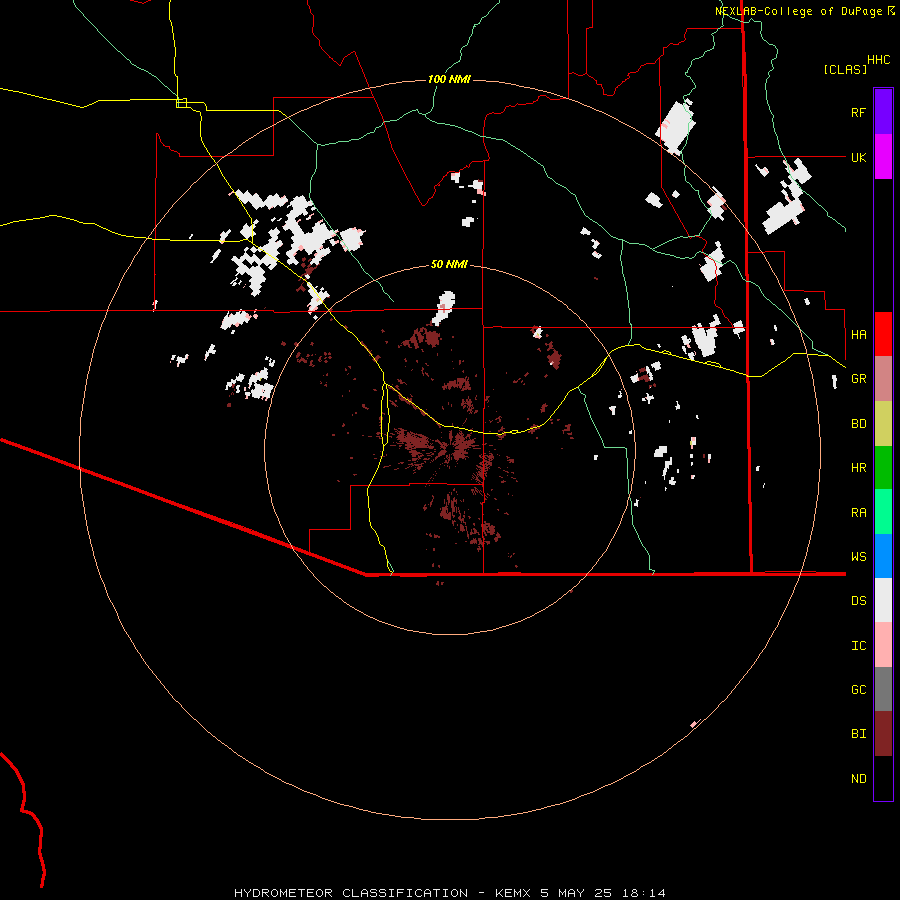
Task: Click the dark red BI swatch
Action: (x=883, y=734)
